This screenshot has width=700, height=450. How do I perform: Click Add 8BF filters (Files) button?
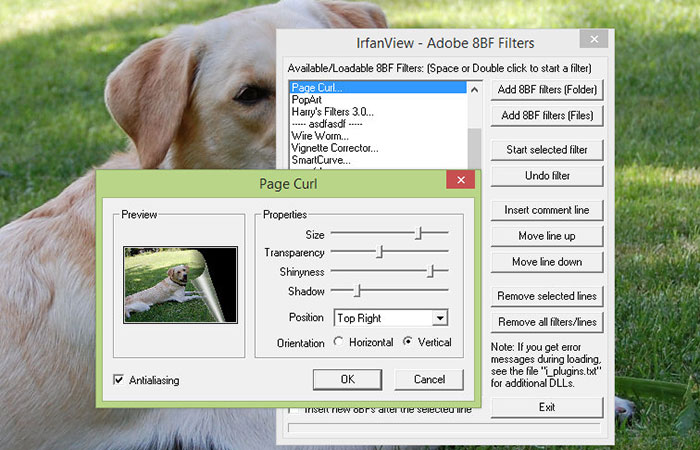click(547, 116)
